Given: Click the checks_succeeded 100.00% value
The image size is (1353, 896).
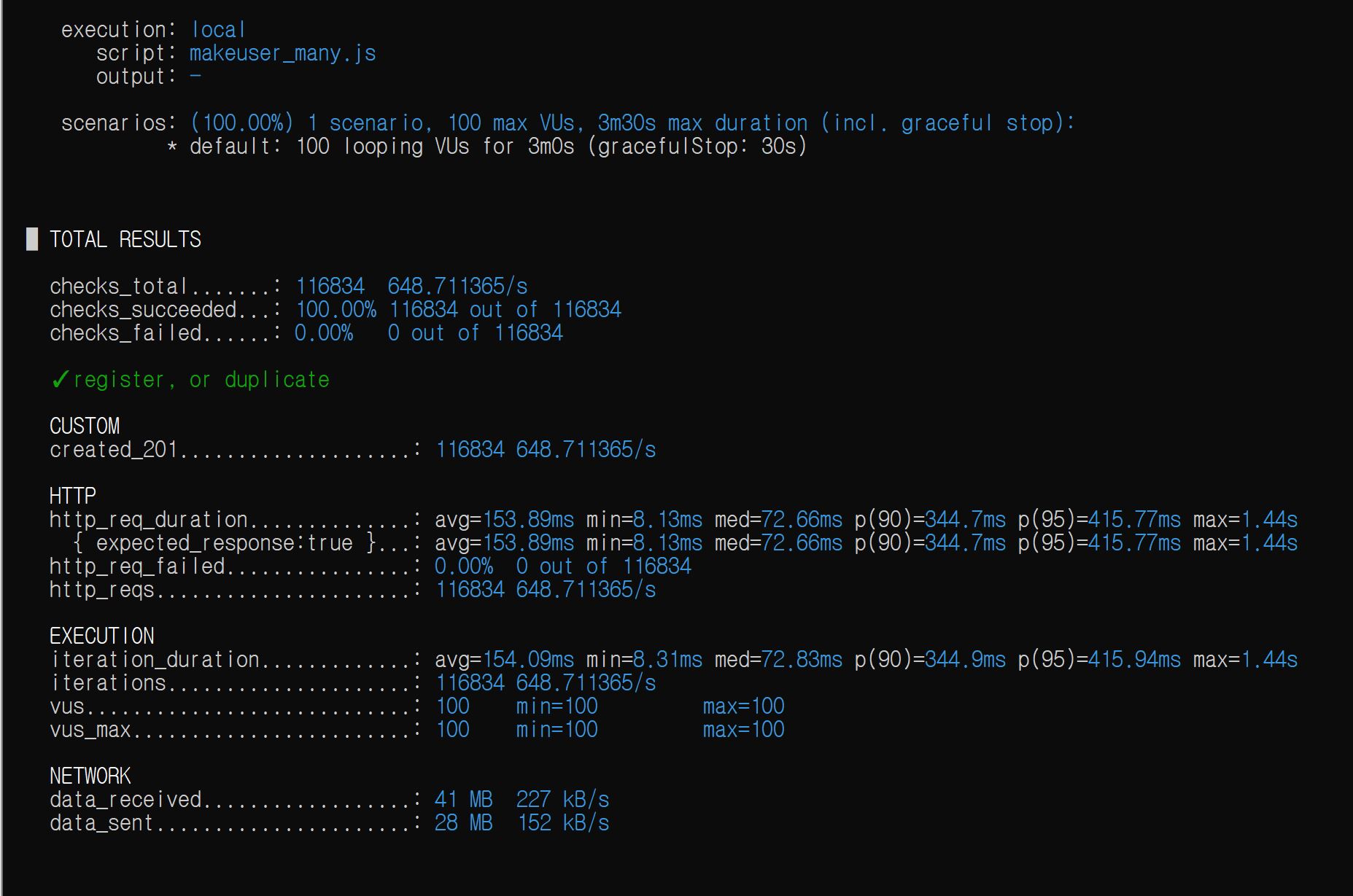Looking at the screenshot, I should point(336,310).
